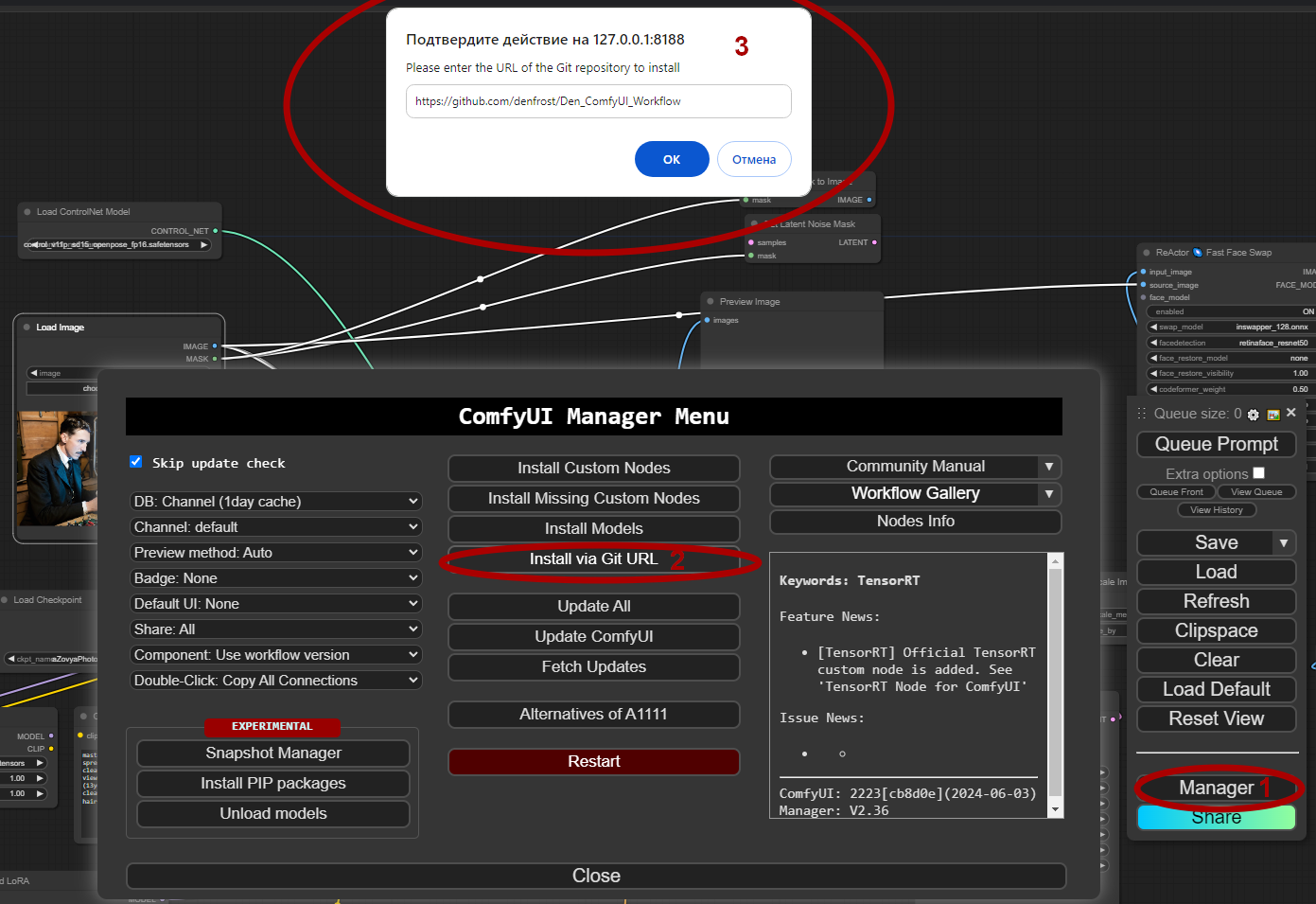Open the Channel: default dropdown
Screen dimensions: 1316x904
[x=276, y=526]
